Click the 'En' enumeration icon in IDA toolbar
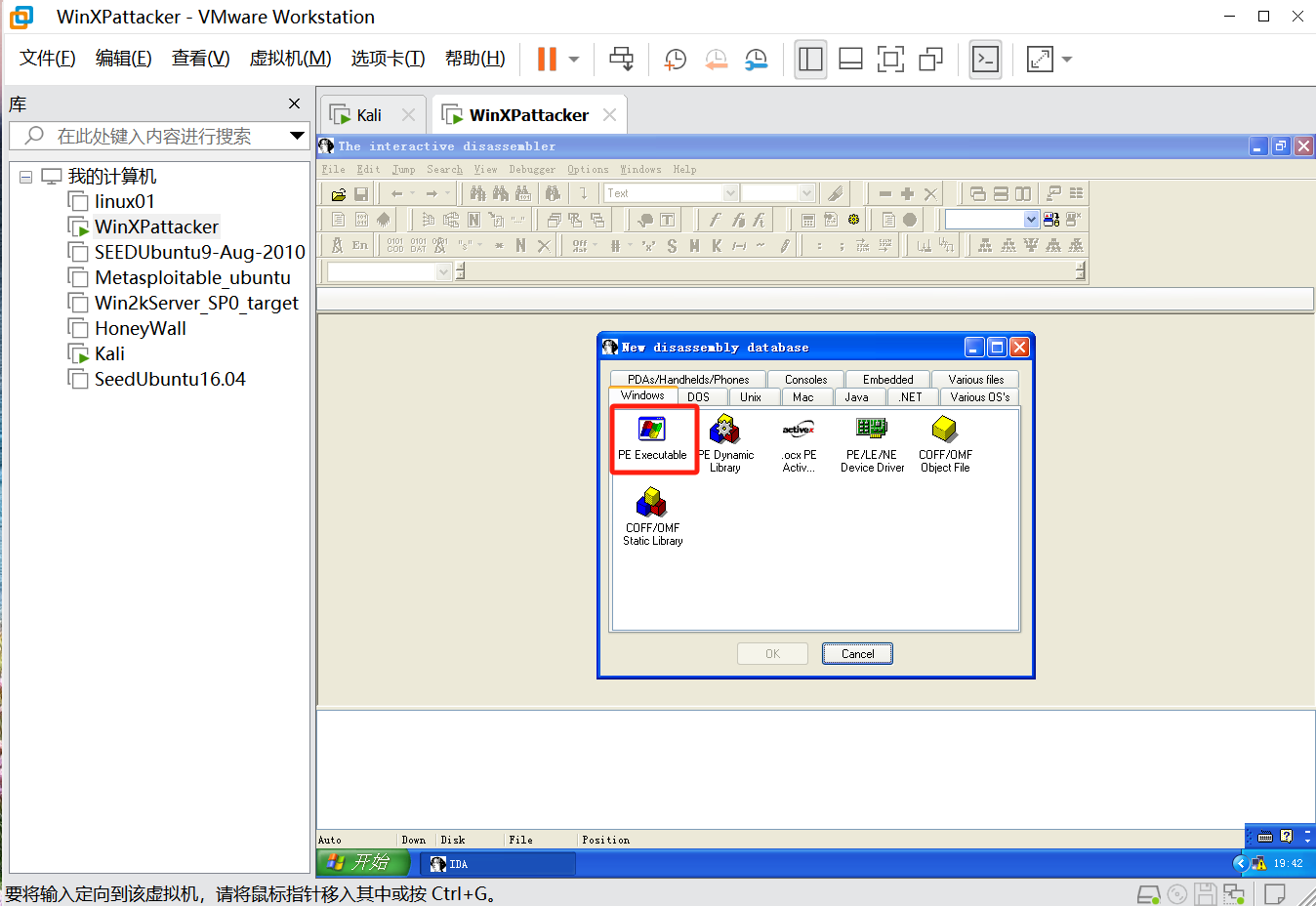 (360, 245)
